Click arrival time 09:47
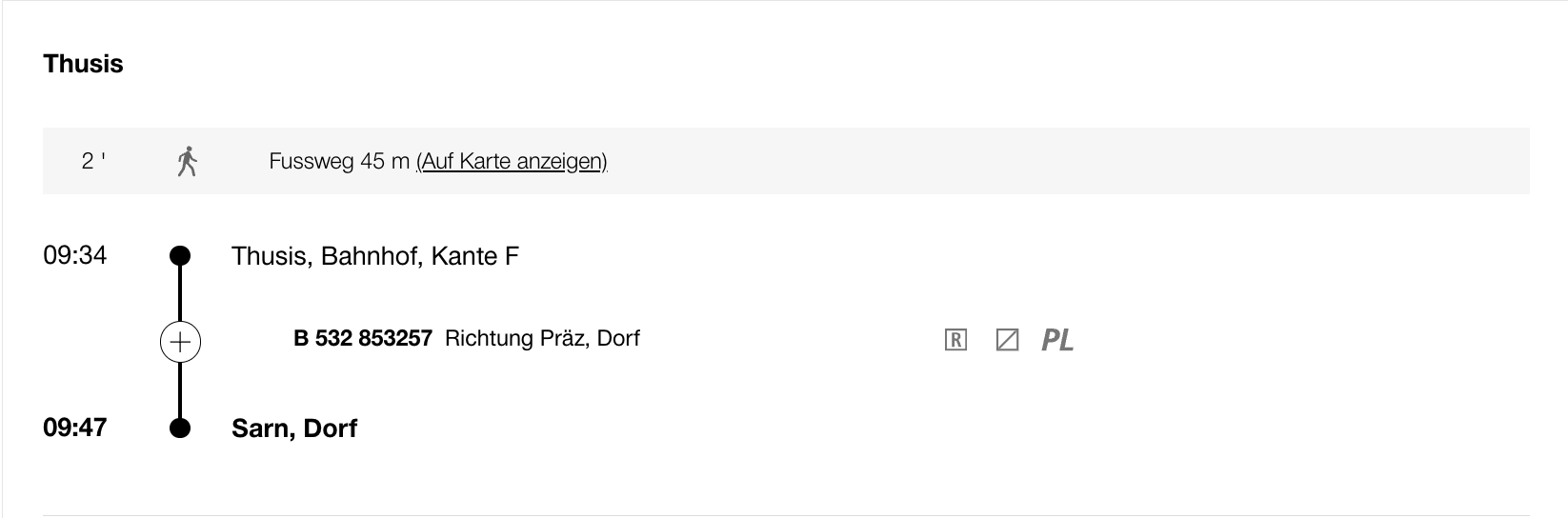This screenshot has width=1568, height=518. click(x=75, y=428)
